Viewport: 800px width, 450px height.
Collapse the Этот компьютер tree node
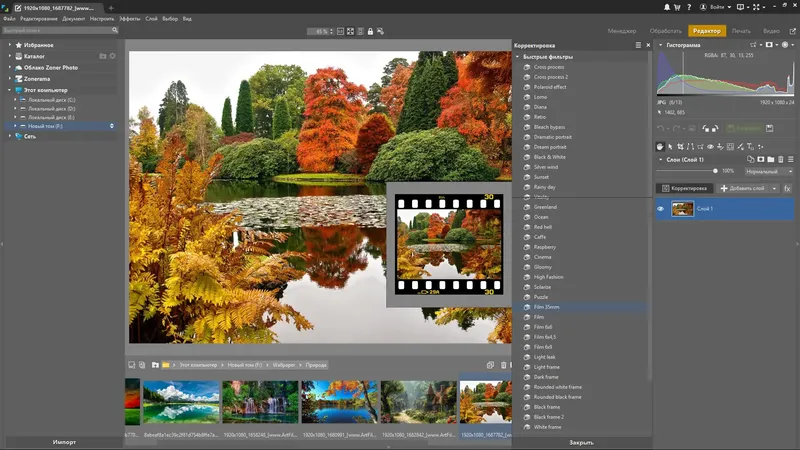(9, 90)
